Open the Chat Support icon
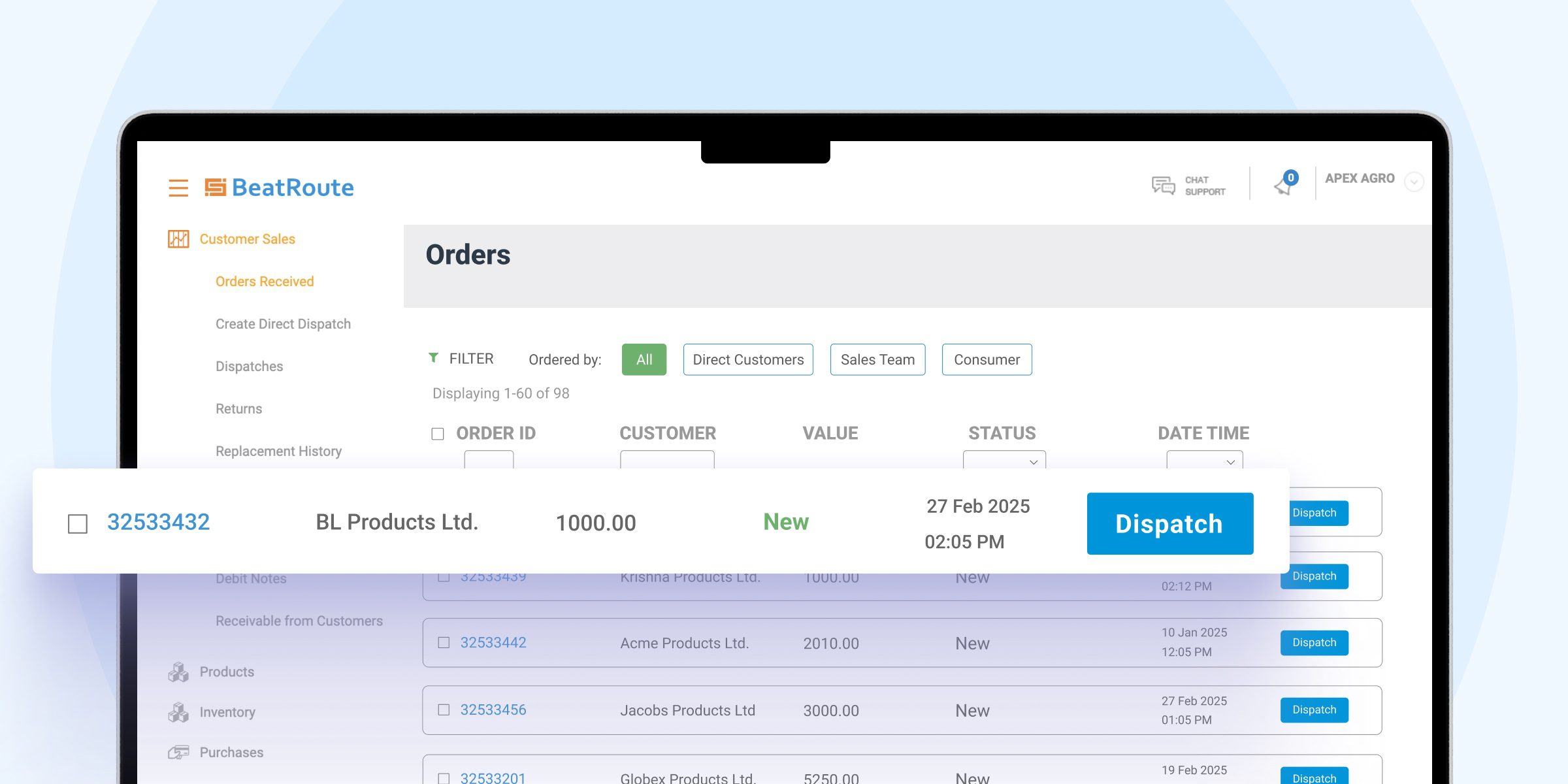The height and width of the screenshot is (784, 1568). point(1163,186)
